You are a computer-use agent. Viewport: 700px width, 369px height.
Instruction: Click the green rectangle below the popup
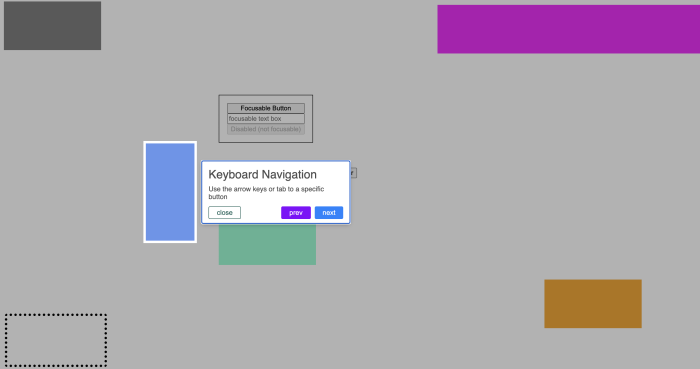coord(267,245)
